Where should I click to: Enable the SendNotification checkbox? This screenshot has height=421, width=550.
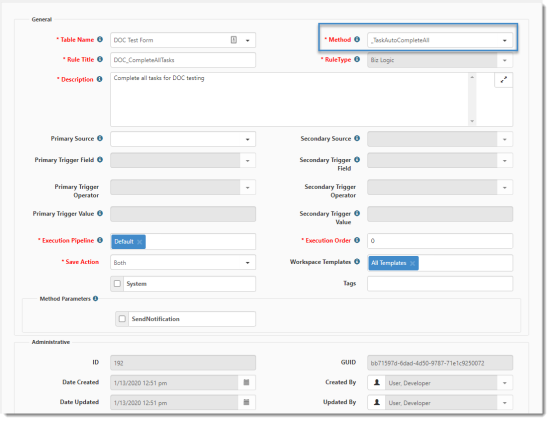122,319
